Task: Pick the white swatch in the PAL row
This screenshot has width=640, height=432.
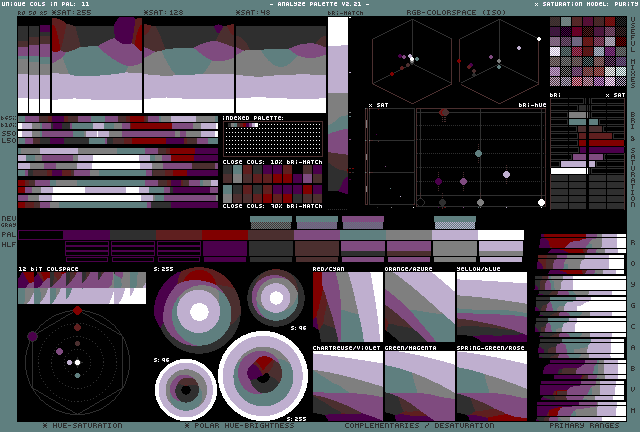Action: tap(500, 235)
